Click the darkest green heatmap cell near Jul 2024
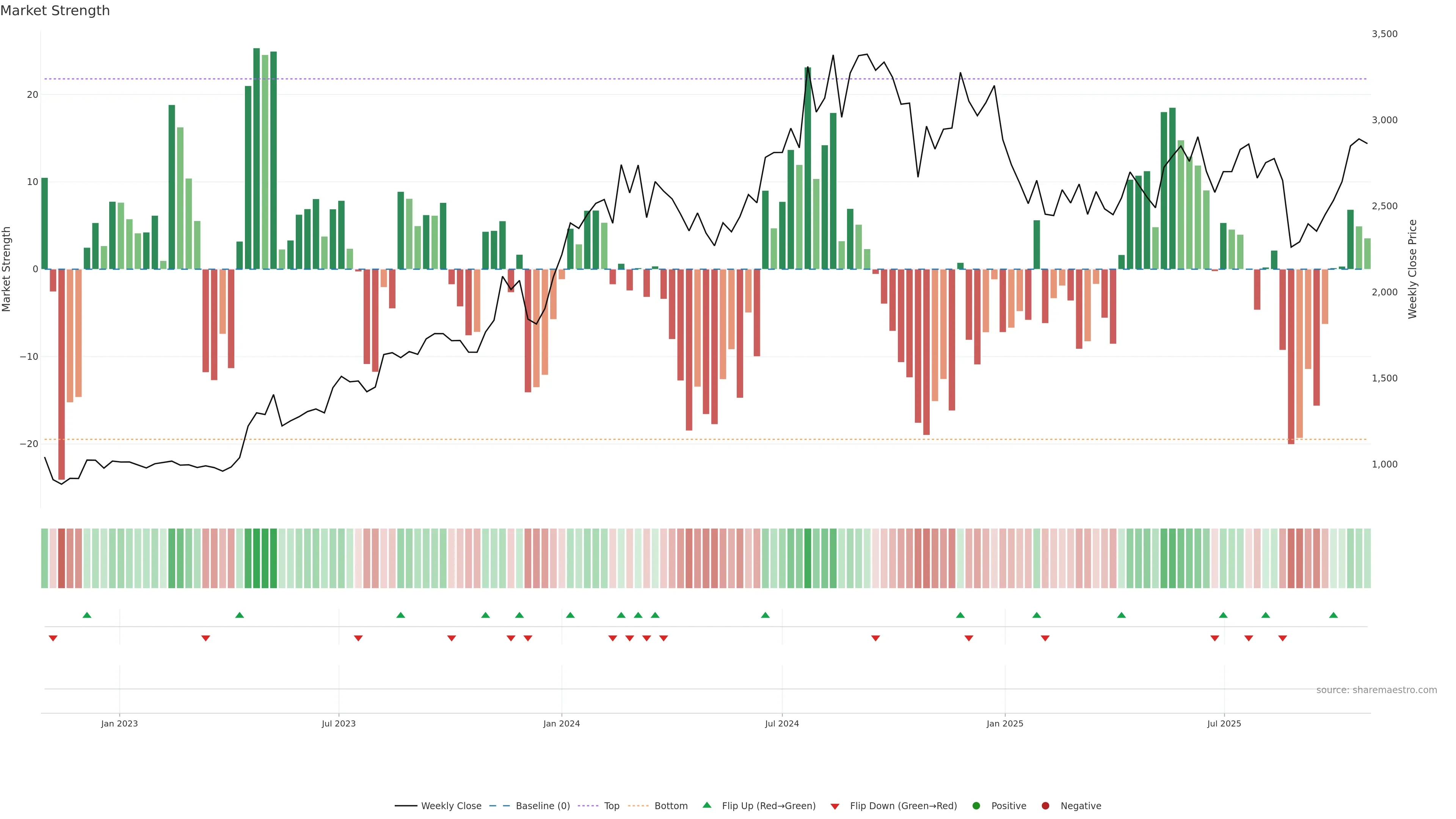The width and height of the screenshot is (1456, 819). pyautogui.click(x=808, y=559)
